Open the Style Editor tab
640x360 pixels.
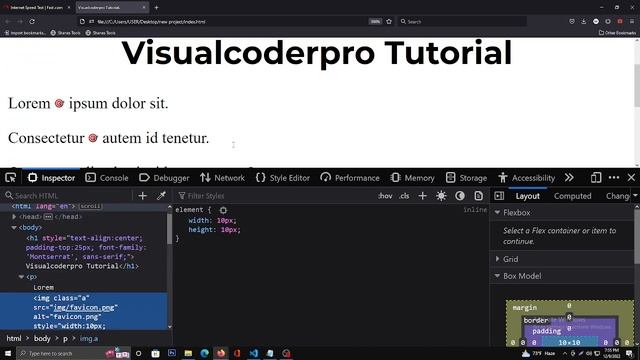pos(283,178)
